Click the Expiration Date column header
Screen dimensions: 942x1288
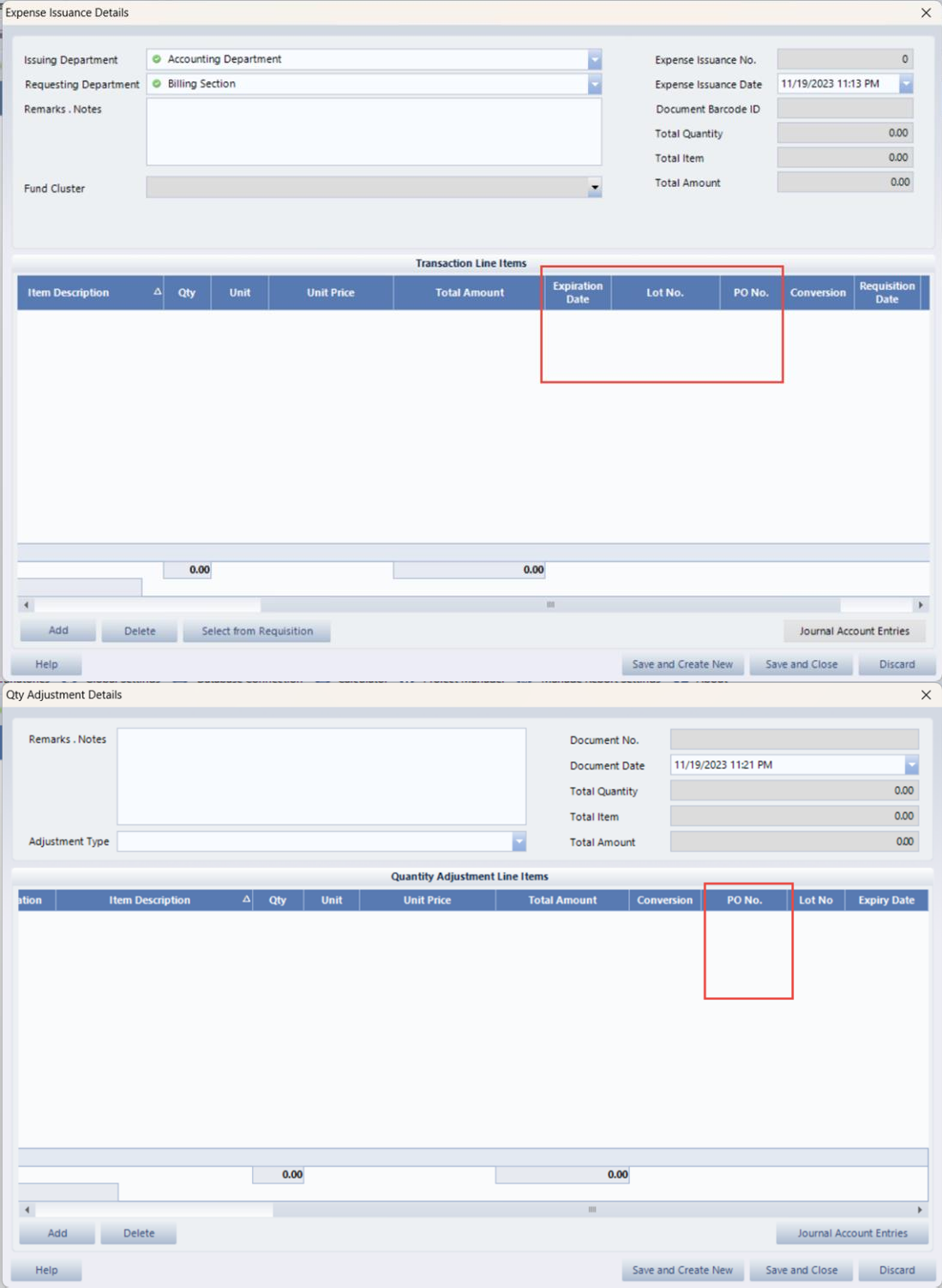pyautogui.click(x=577, y=292)
